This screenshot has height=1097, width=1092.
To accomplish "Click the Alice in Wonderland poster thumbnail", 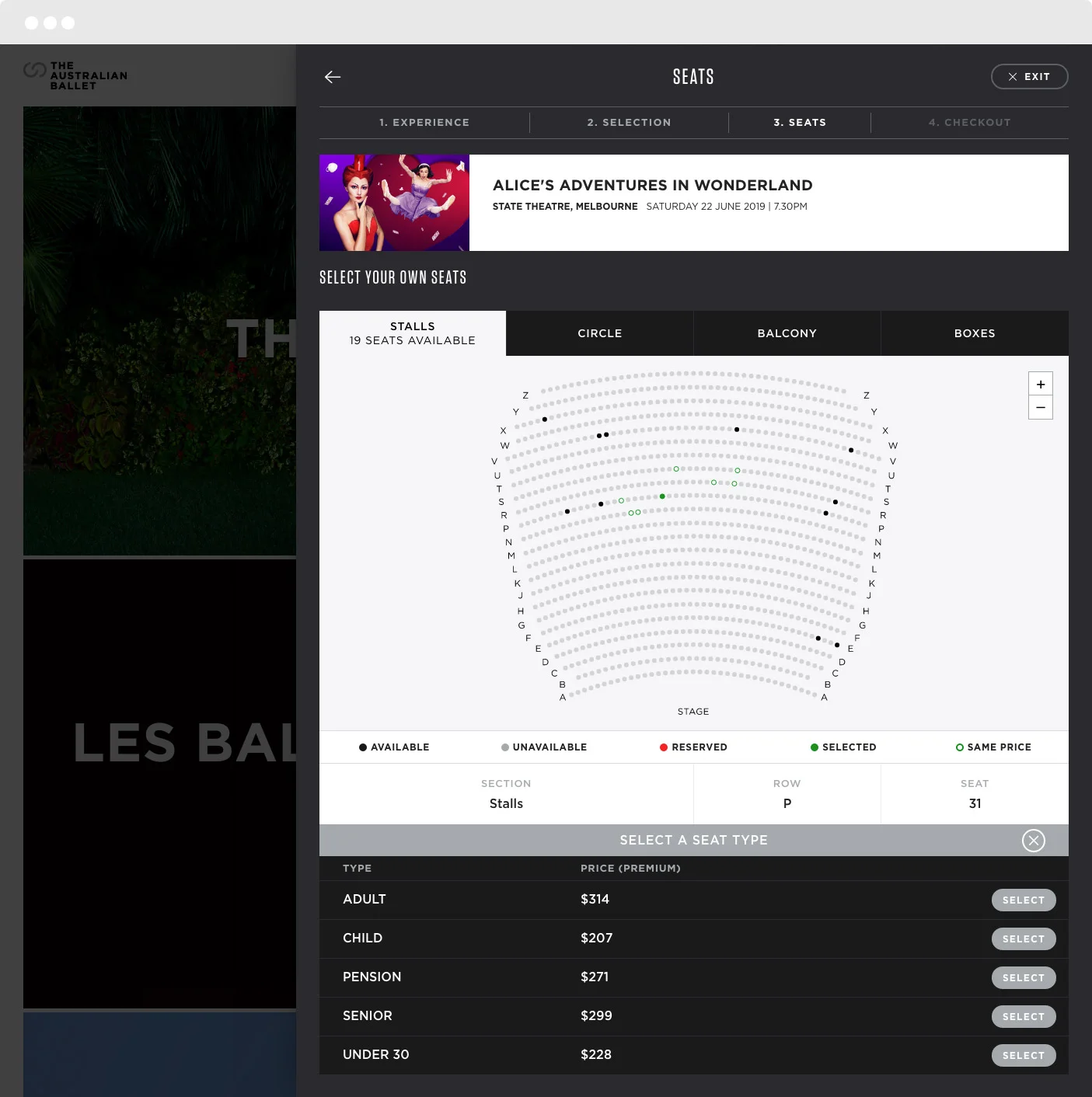I will pos(394,203).
